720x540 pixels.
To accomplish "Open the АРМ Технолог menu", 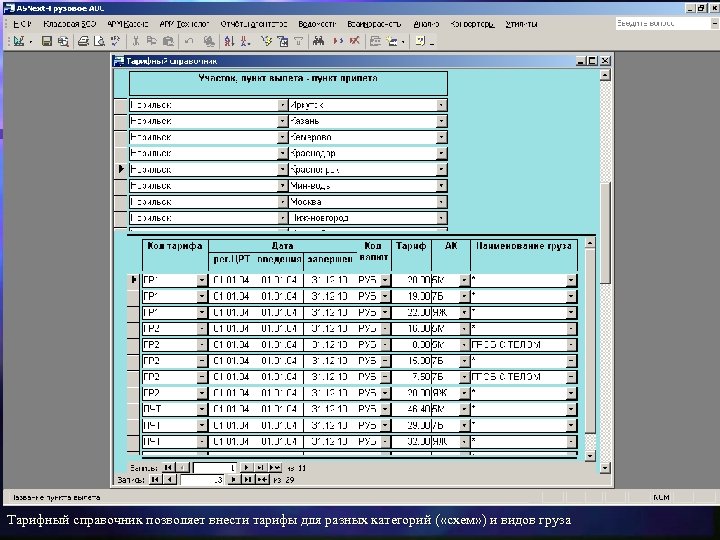I will [185, 24].
